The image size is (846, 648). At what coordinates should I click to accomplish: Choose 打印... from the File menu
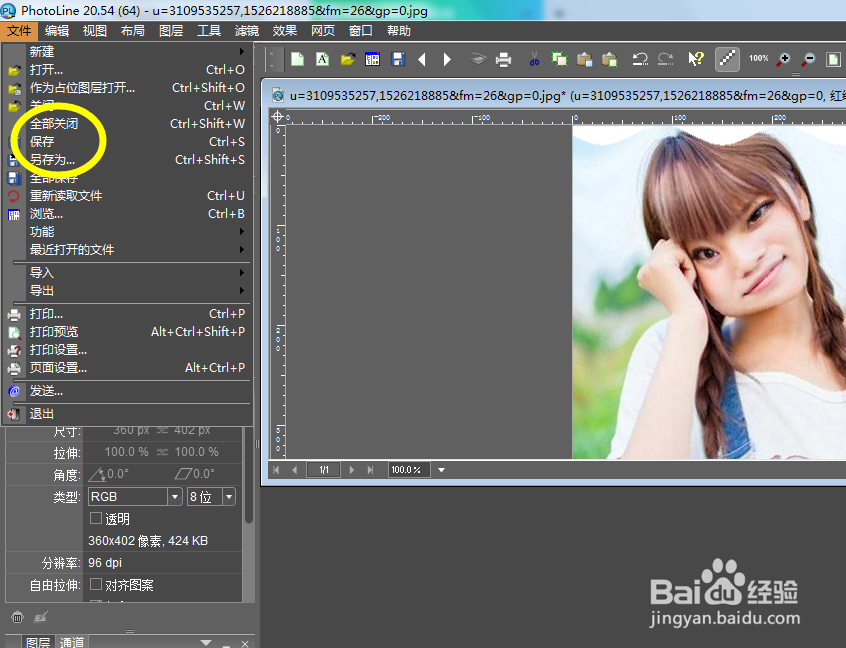point(129,313)
